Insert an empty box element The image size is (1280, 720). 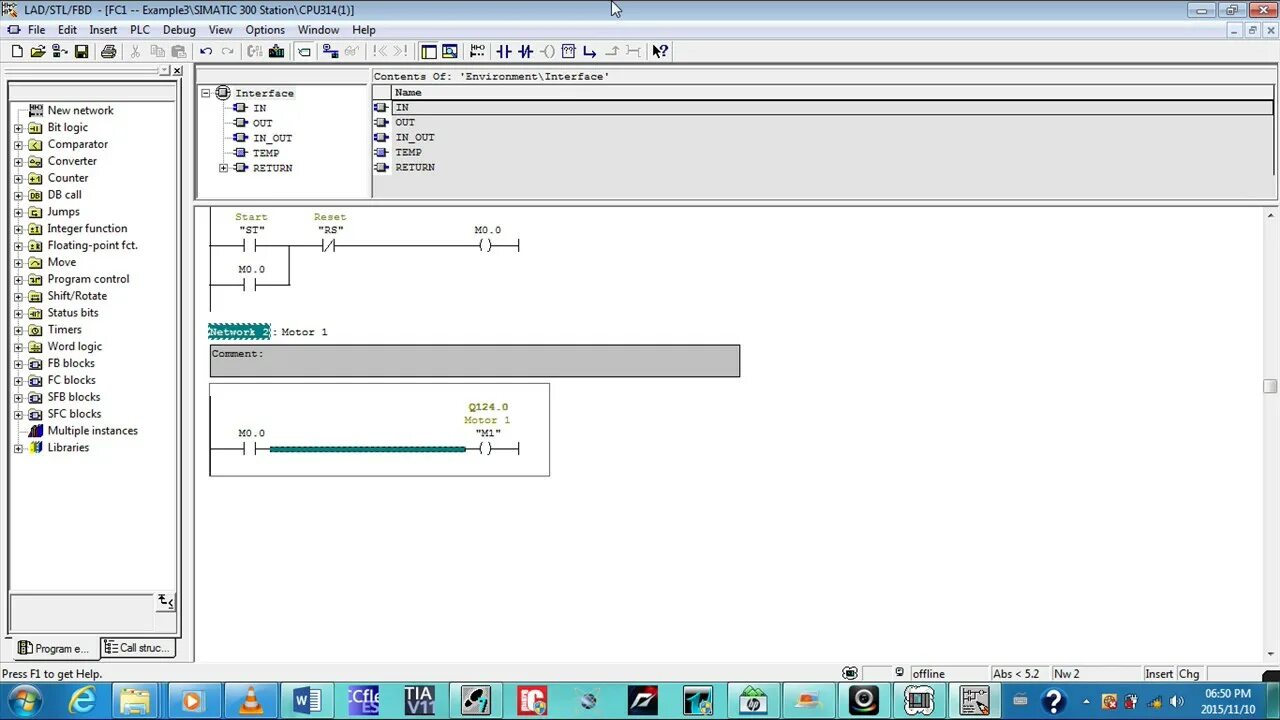click(x=568, y=51)
